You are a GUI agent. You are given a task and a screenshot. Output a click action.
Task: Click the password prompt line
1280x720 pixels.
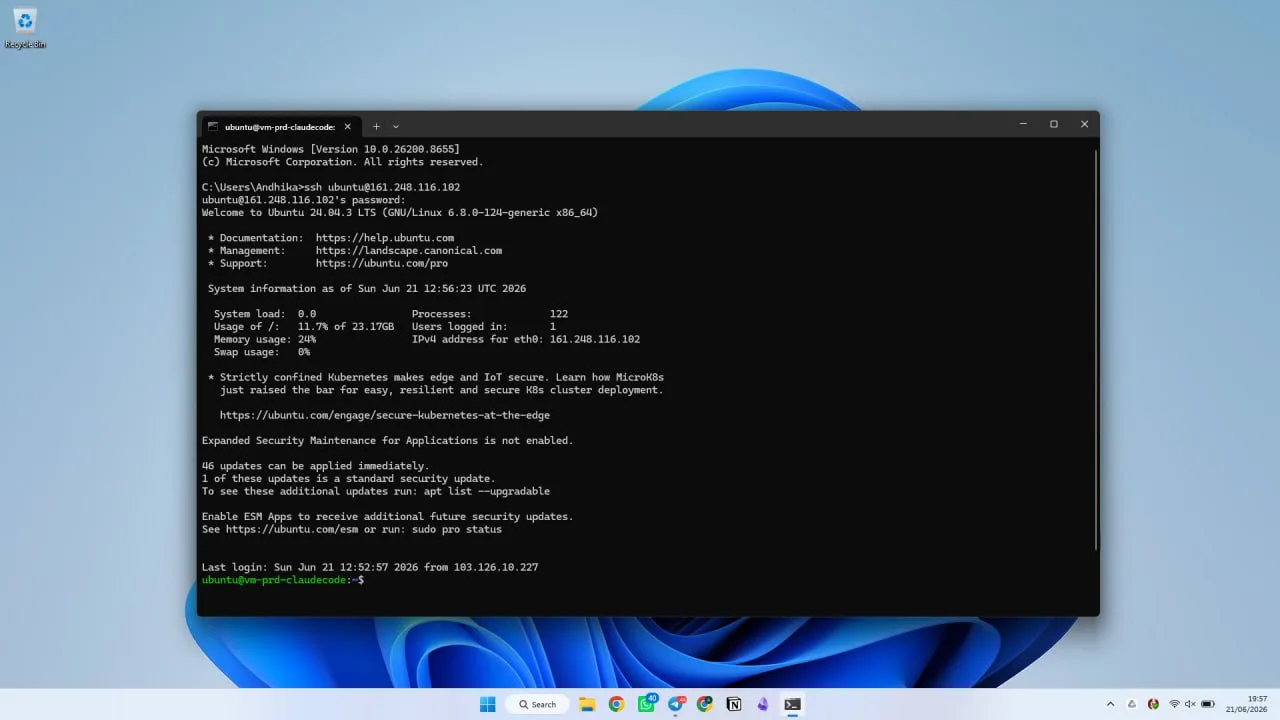click(x=304, y=200)
